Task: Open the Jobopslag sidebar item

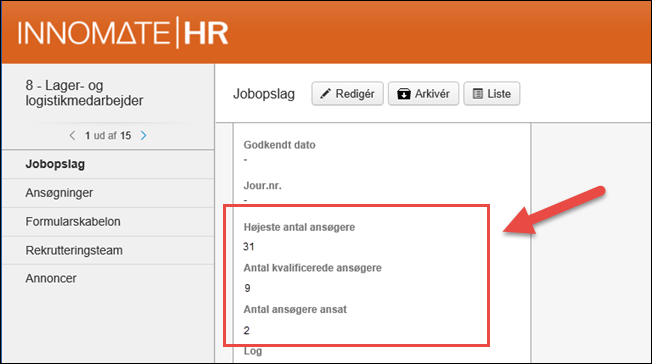Action: click(x=108, y=164)
